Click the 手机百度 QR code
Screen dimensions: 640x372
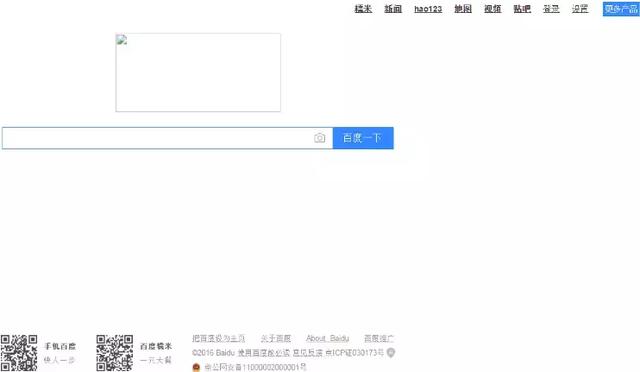19,353
